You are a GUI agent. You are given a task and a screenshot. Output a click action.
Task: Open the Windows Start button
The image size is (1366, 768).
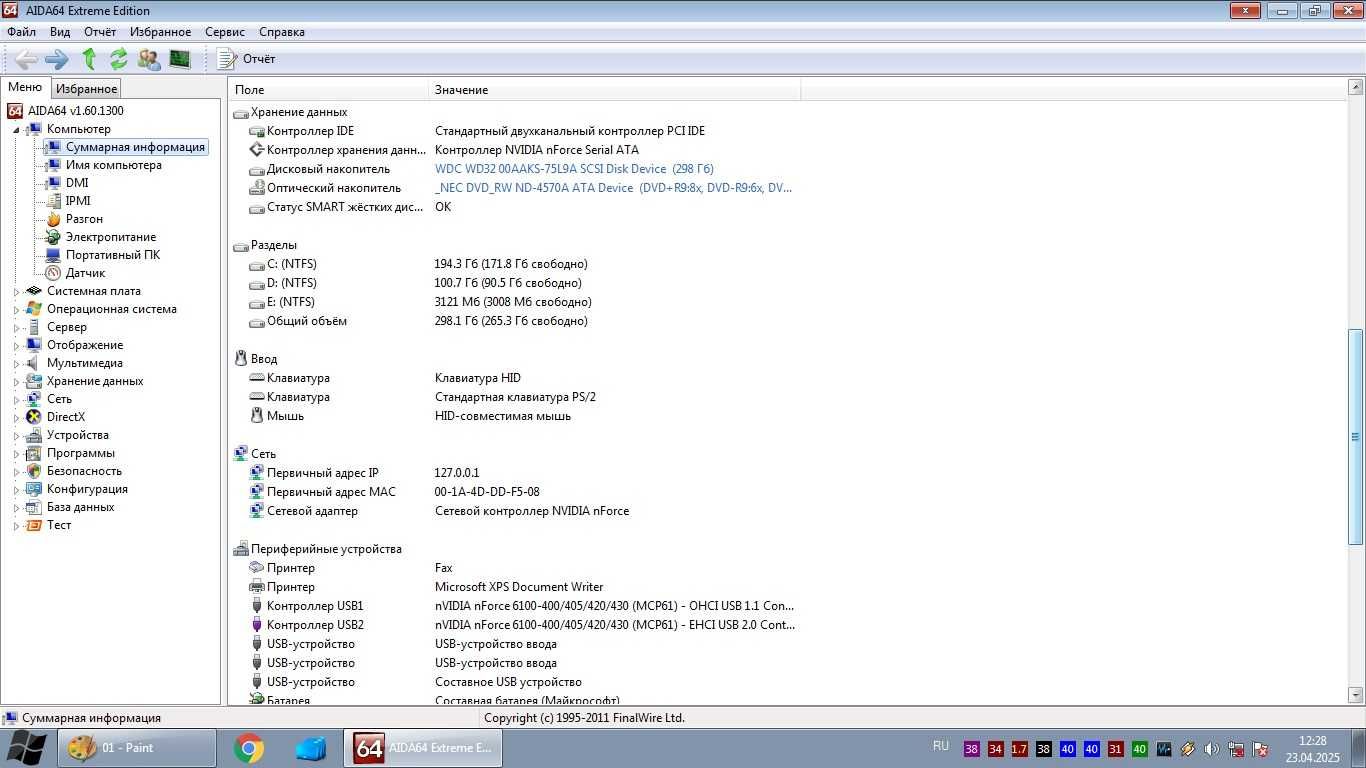click(x=26, y=748)
